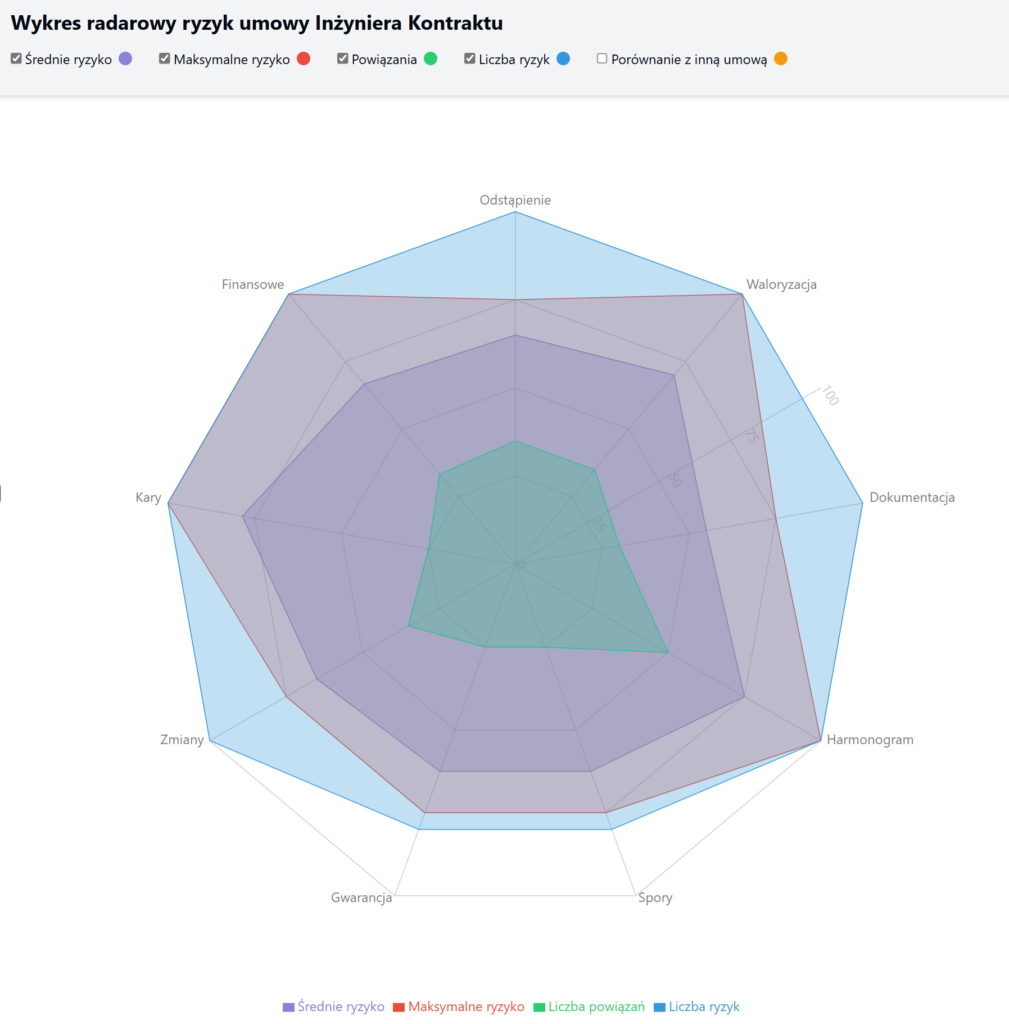Screen dimensions: 1009x1024
Task: Click the Dokumentacja axis label
Action: pyautogui.click(x=912, y=497)
